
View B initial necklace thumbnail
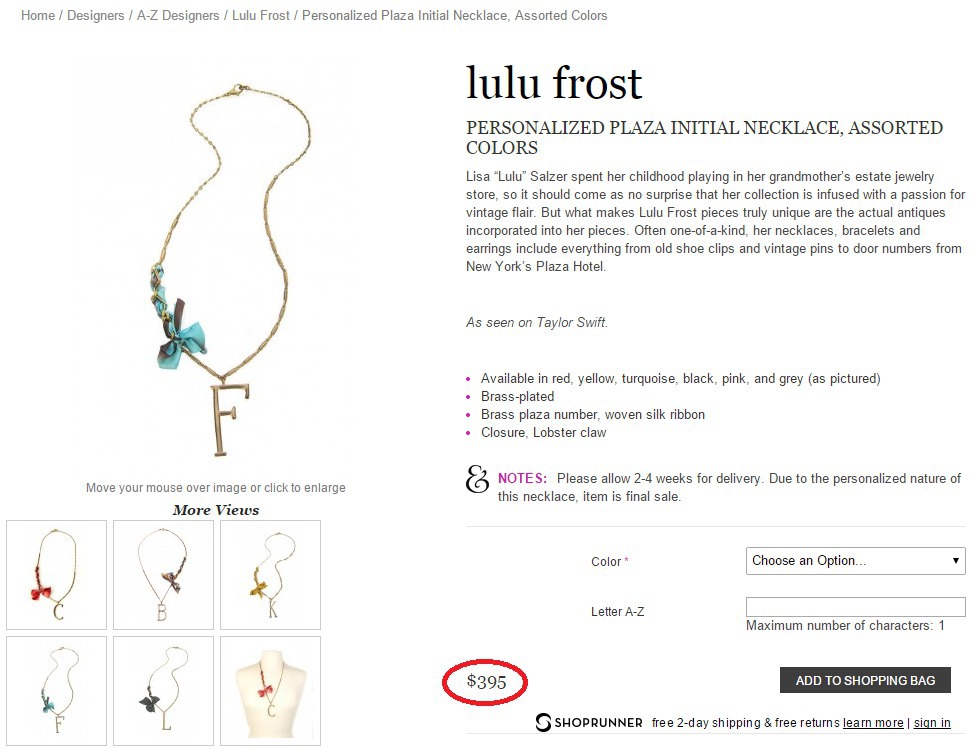coord(163,575)
